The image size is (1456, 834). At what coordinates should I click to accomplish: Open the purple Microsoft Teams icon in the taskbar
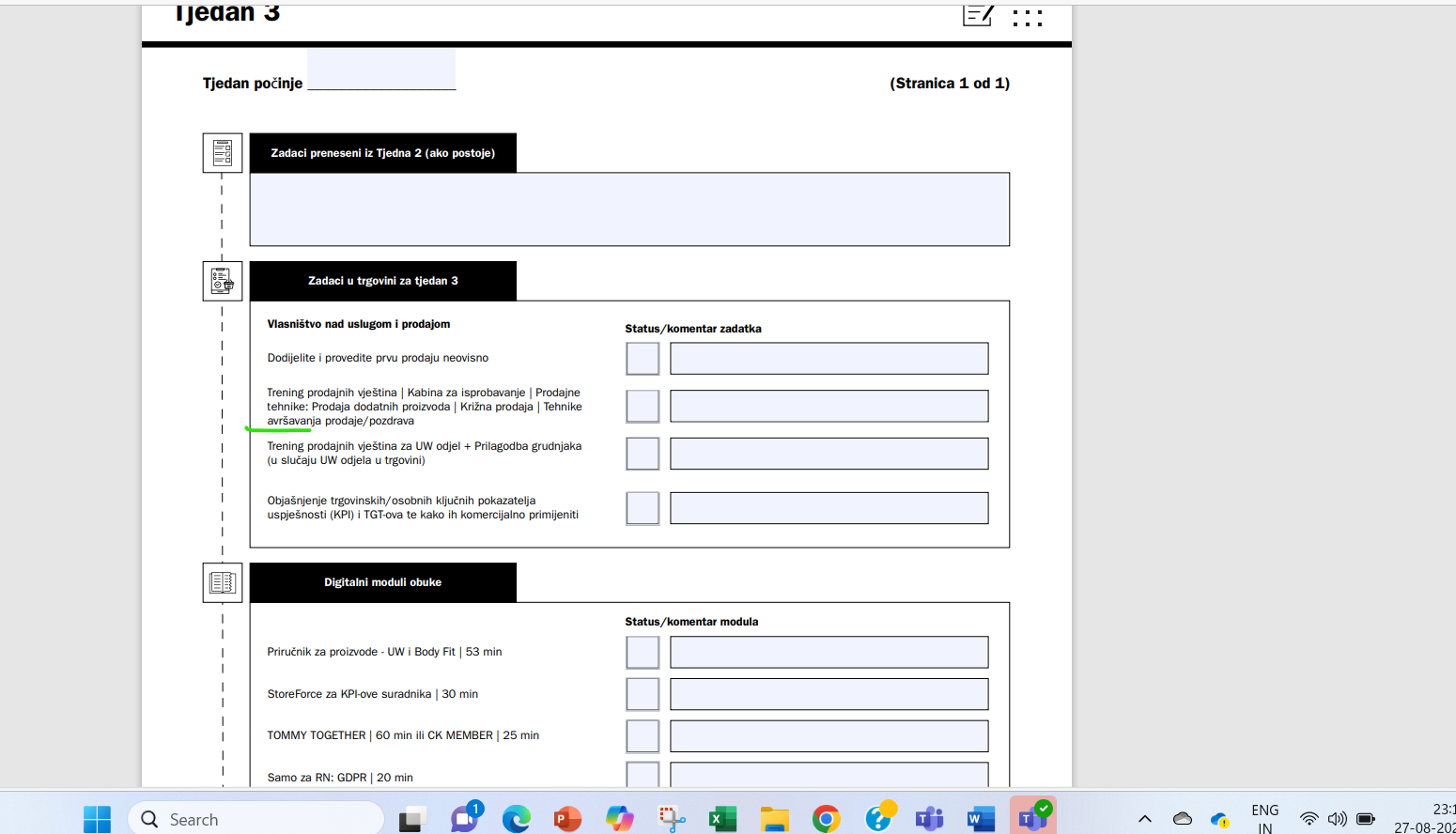929,819
